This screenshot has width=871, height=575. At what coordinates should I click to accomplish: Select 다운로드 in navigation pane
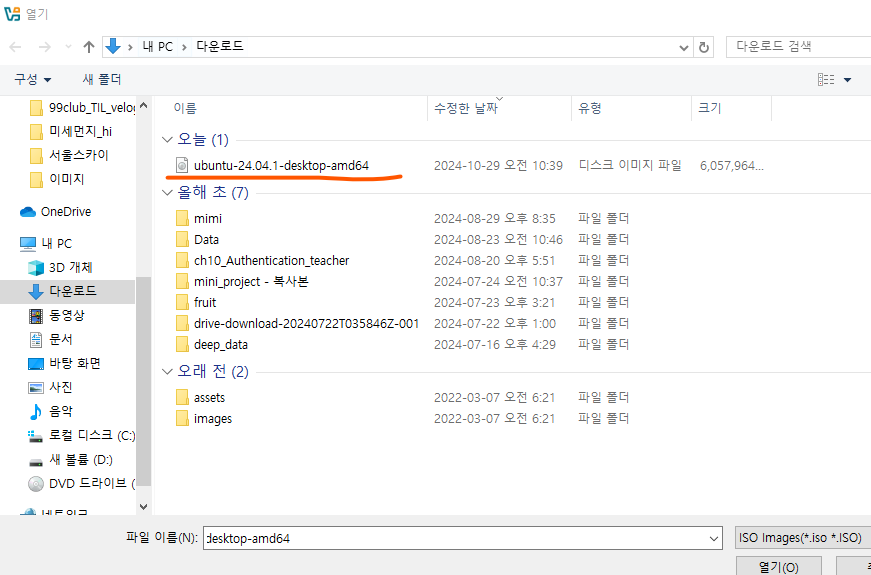67,291
